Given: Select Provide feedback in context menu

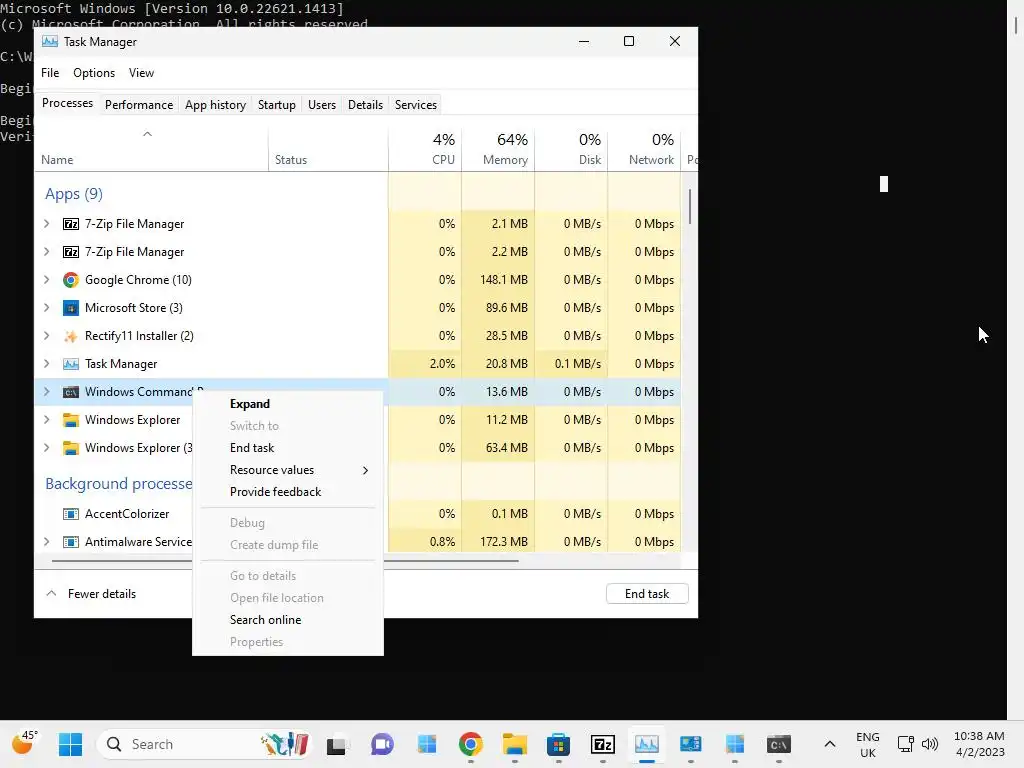Looking at the screenshot, I should (288, 492).
